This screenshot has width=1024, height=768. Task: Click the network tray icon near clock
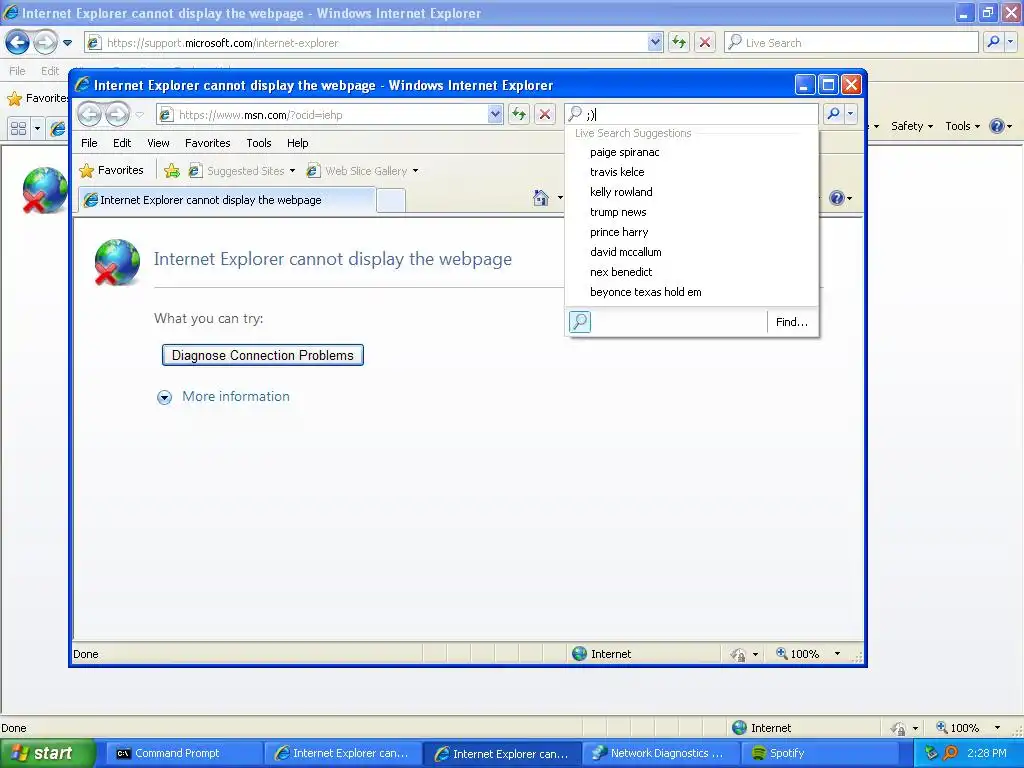(x=931, y=754)
